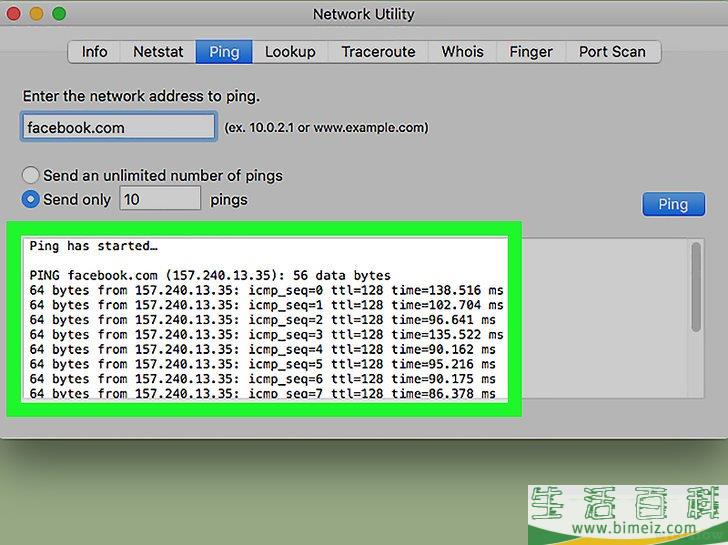
Task: Click the icmp_seq=3 time=135.522 ms row
Action: click(266, 335)
